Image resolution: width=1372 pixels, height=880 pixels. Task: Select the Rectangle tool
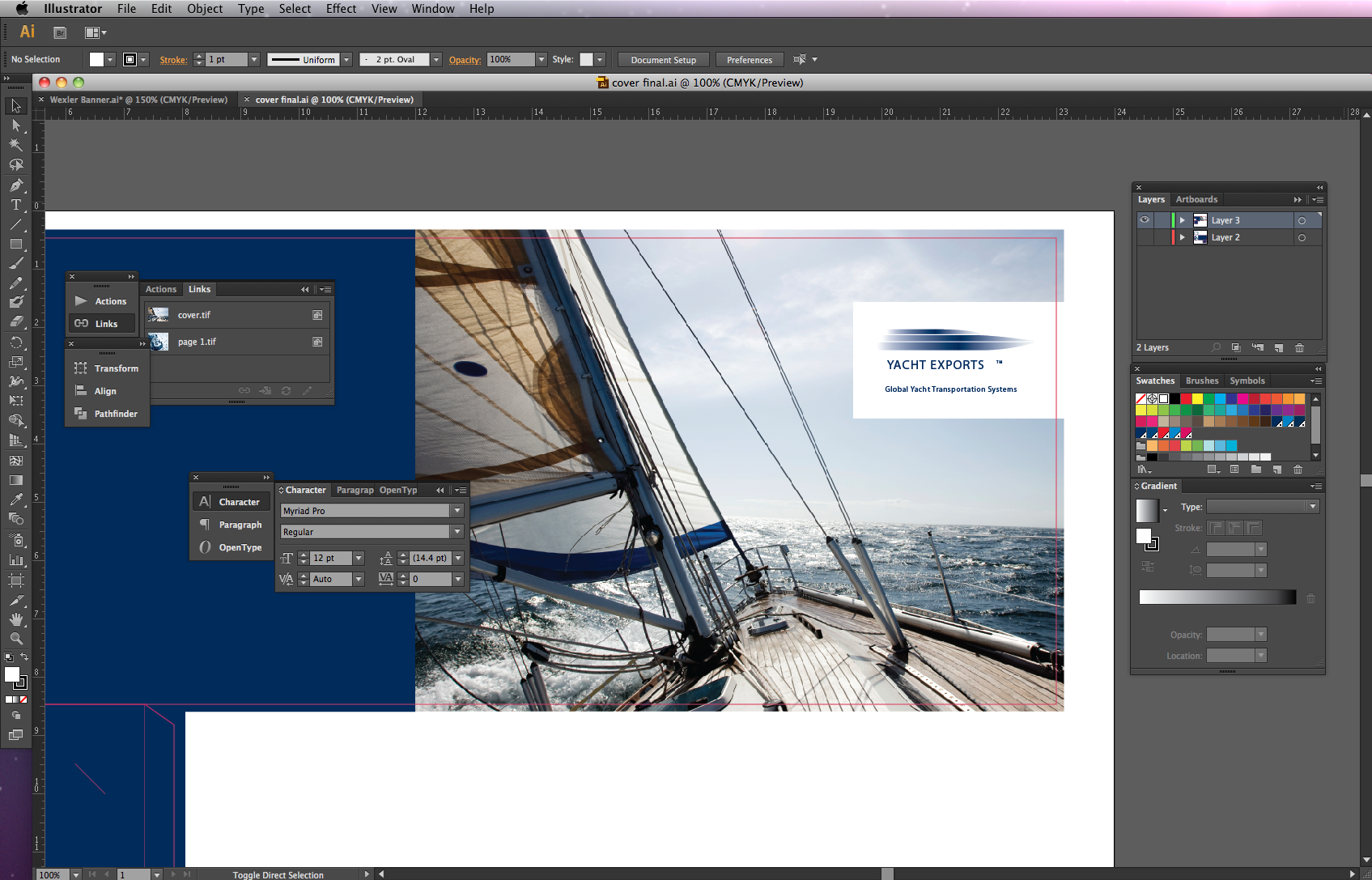coord(15,244)
